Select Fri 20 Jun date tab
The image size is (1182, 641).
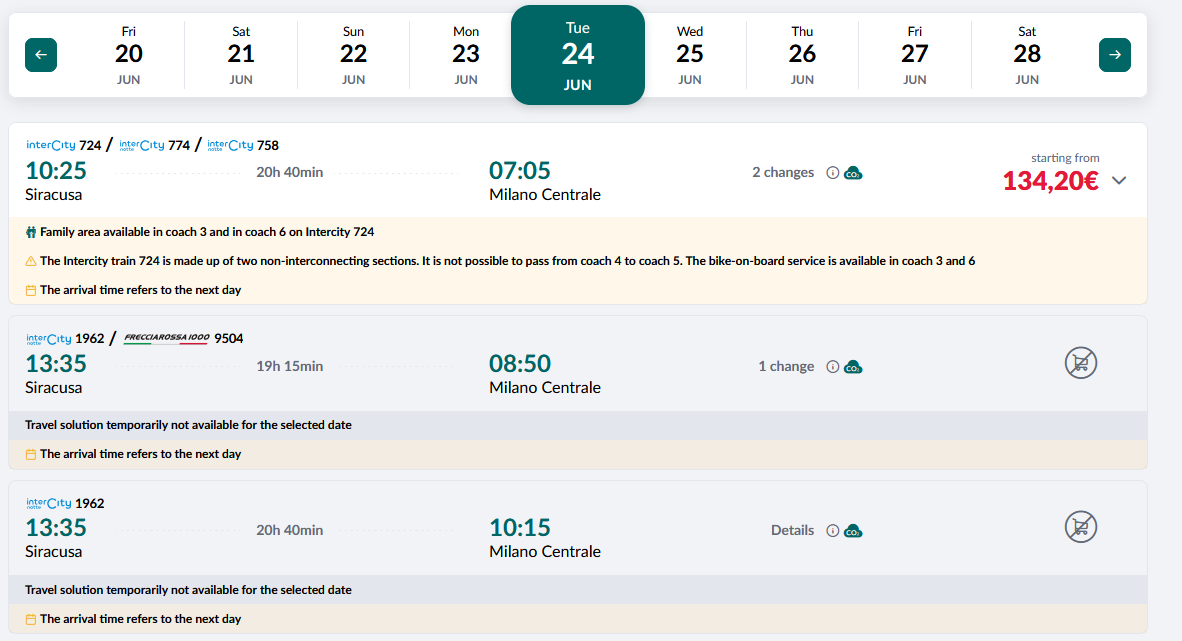[128, 55]
